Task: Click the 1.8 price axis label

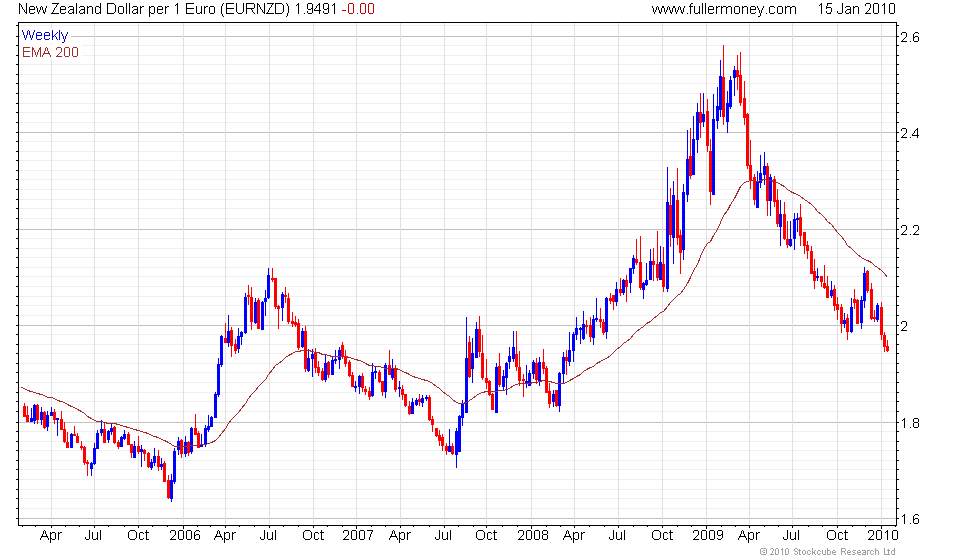Action: coord(910,423)
